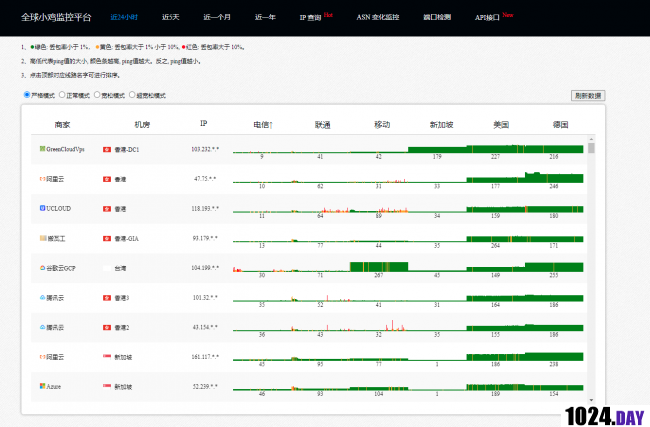Screen dimensions: 650x427
Task: Click IP cell 47.75.*.*
Action: [x=205, y=179]
